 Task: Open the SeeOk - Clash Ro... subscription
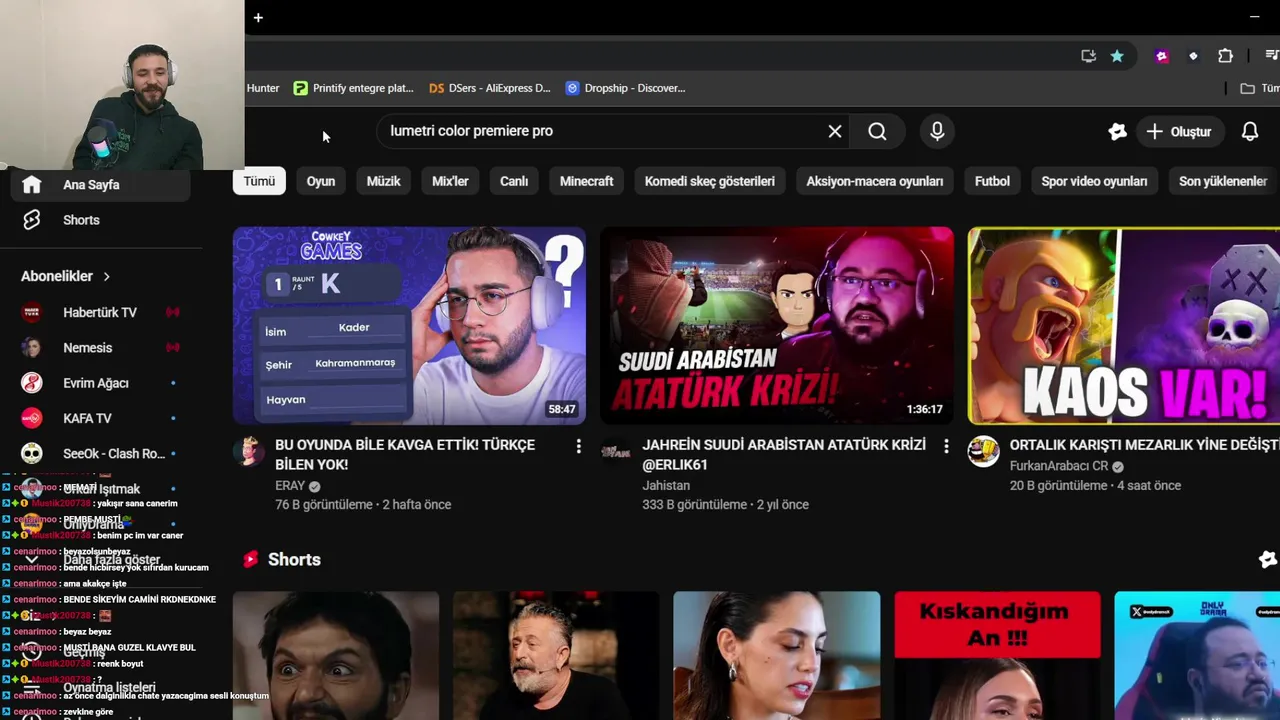(x=100, y=454)
